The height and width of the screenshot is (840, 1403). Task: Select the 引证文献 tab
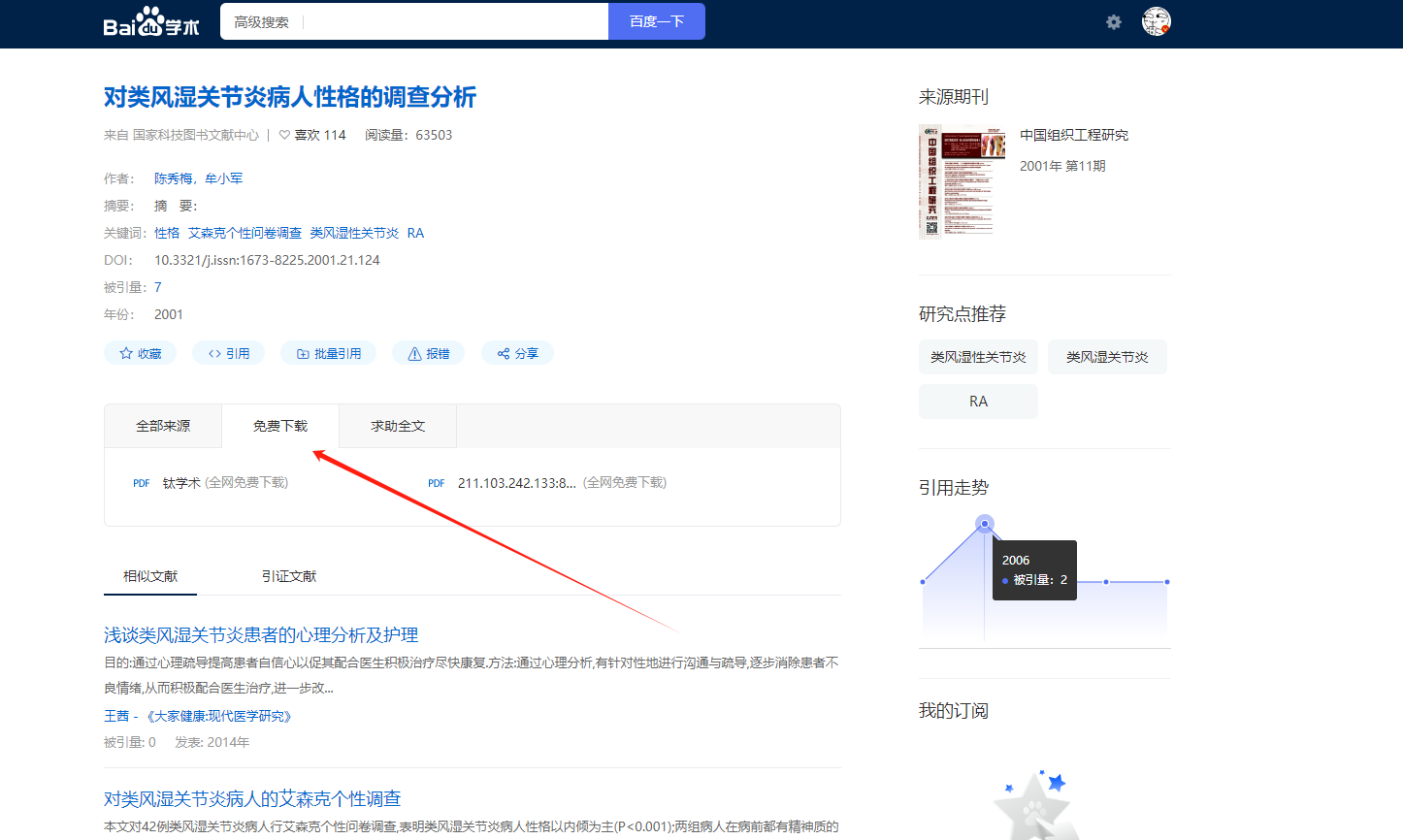[289, 576]
